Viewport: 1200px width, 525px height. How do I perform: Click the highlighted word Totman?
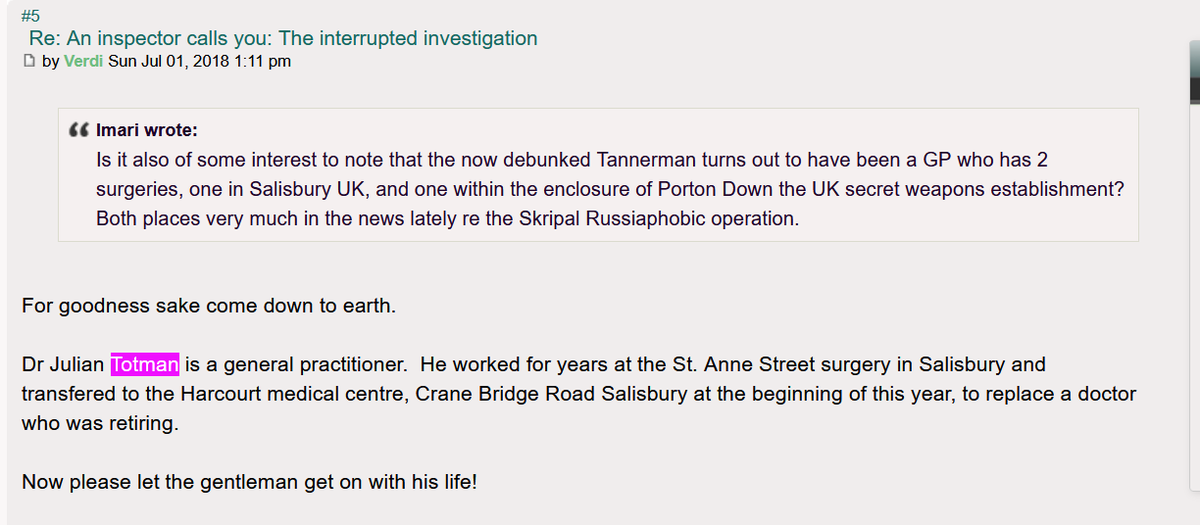pos(145,365)
